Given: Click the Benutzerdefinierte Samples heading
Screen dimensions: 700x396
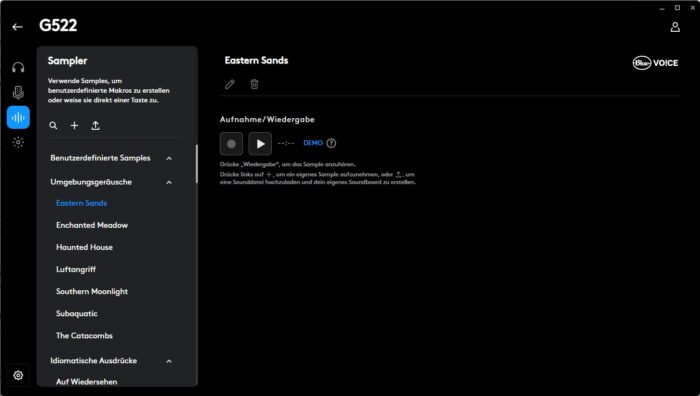Looking at the screenshot, I should (100, 158).
